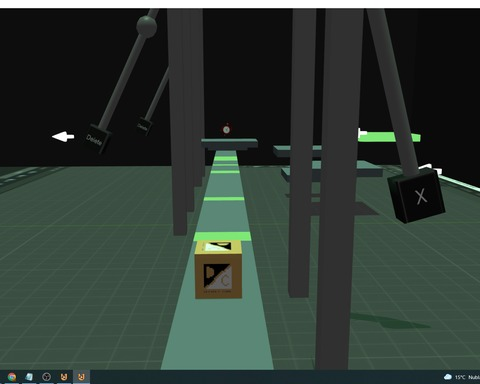
Task: Select the highlighted cat-face taskbar app
Action: 81,377
